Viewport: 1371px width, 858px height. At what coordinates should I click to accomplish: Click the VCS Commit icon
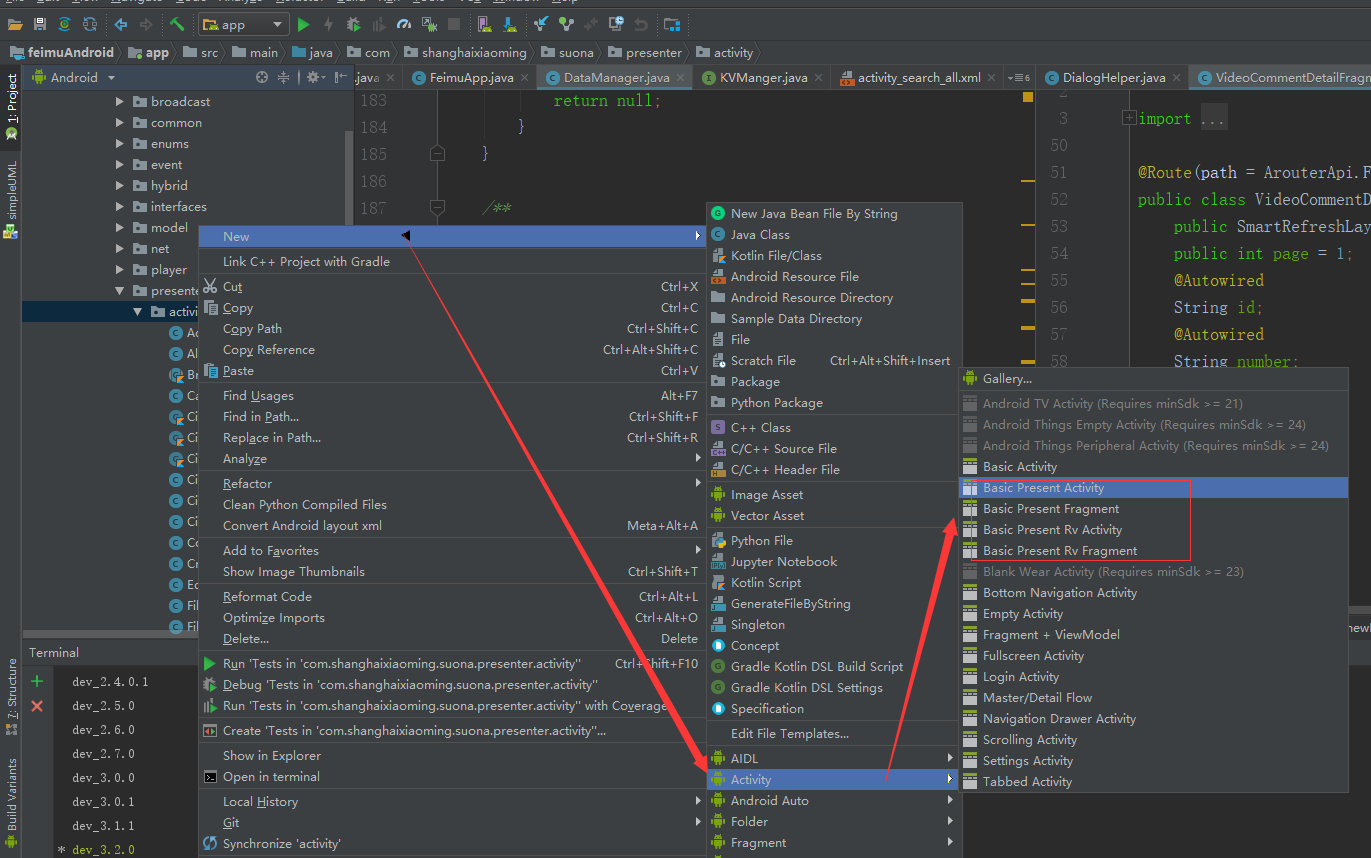(566, 24)
